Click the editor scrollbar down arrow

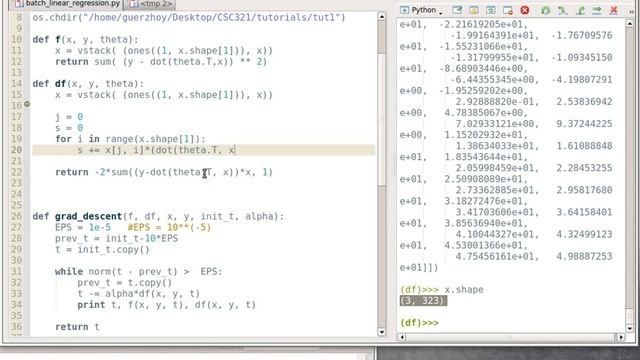[382, 332]
